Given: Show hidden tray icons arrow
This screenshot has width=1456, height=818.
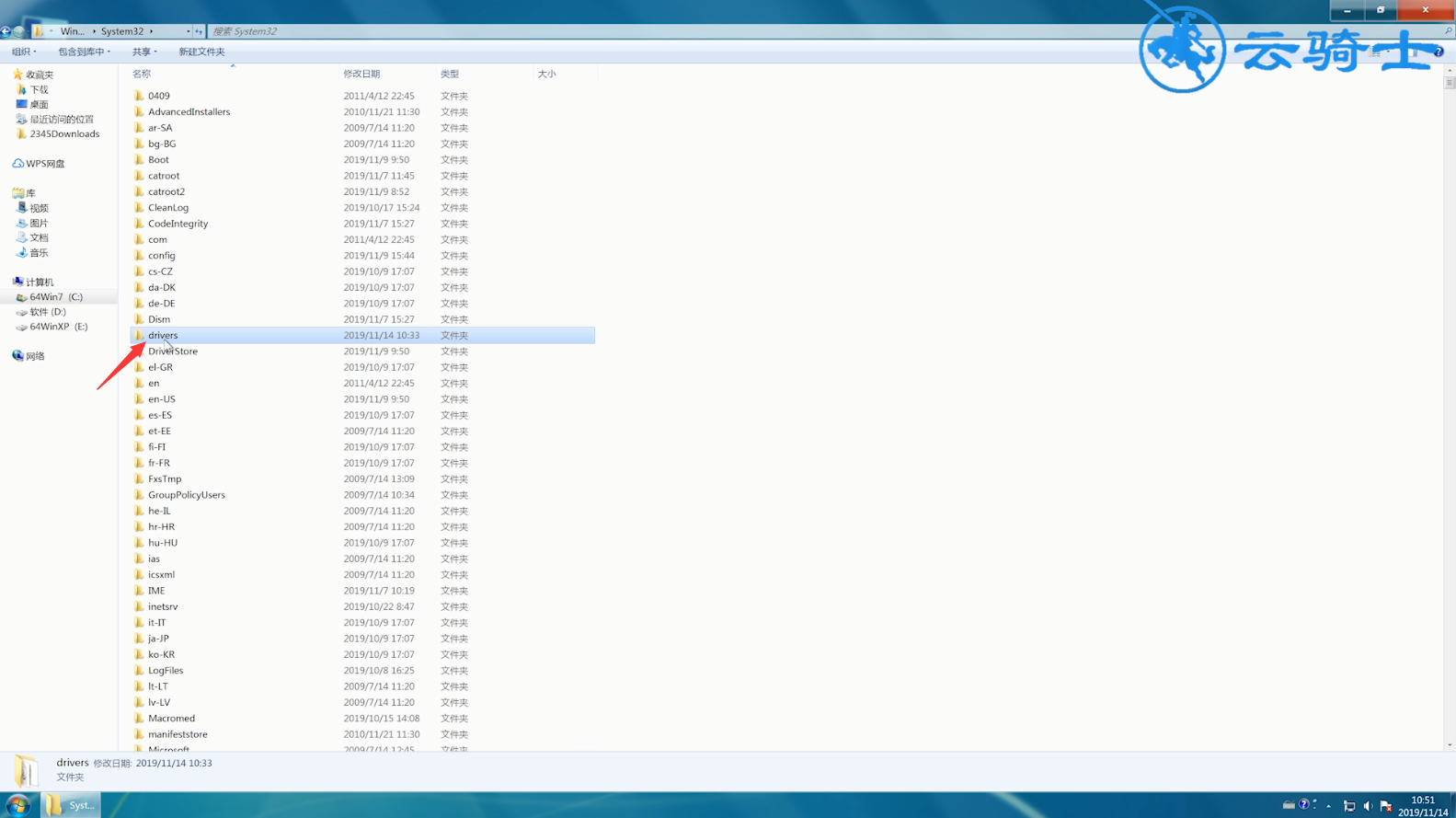Looking at the screenshot, I should 1328,806.
